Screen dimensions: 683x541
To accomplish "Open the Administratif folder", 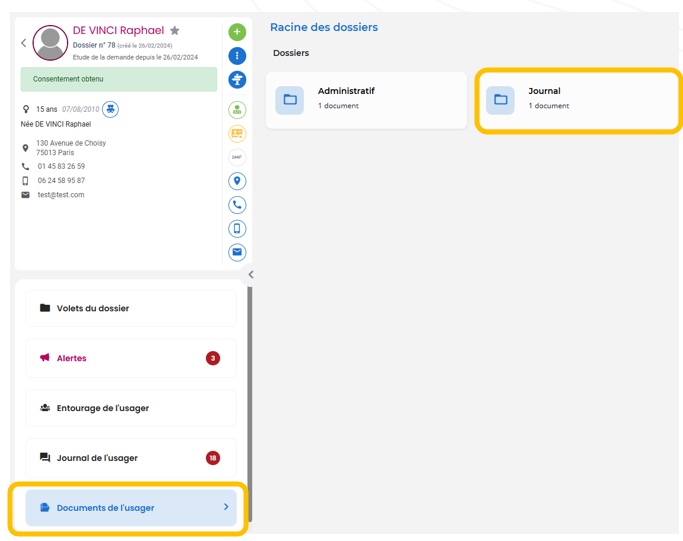I will (366, 99).
